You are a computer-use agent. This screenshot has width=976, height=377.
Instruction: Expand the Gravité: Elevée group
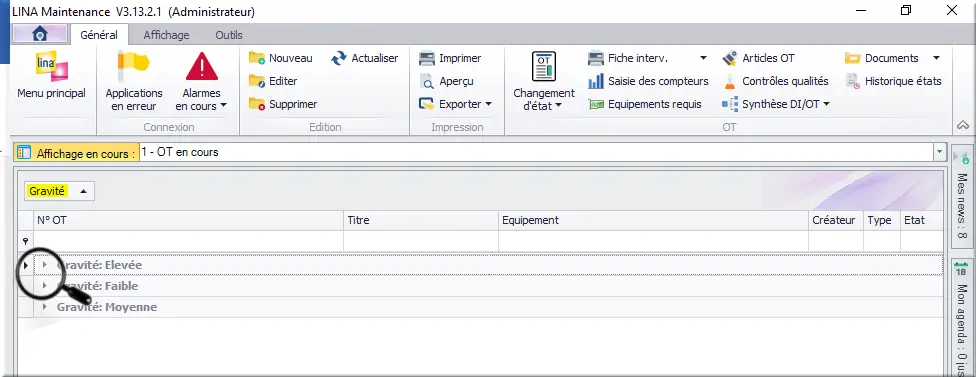coord(45,265)
